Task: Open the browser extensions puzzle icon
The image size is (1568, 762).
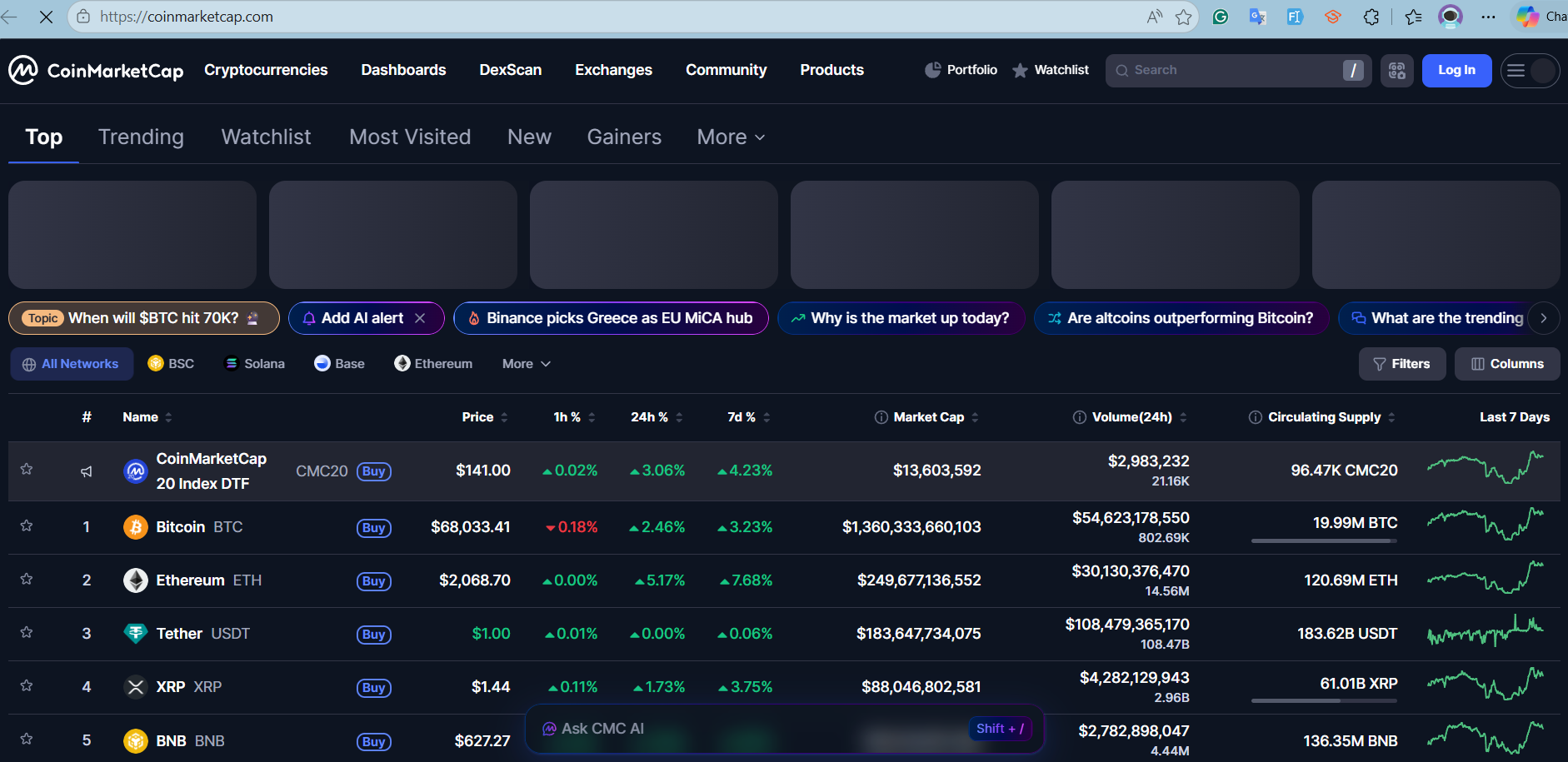Action: [x=1371, y=17]
